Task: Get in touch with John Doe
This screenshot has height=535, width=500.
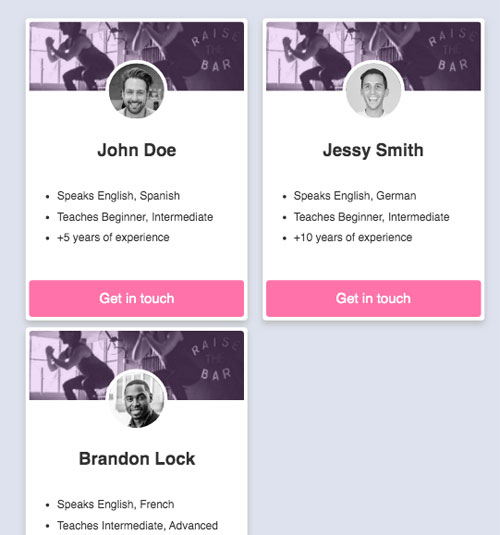Action: click(137, 299)
